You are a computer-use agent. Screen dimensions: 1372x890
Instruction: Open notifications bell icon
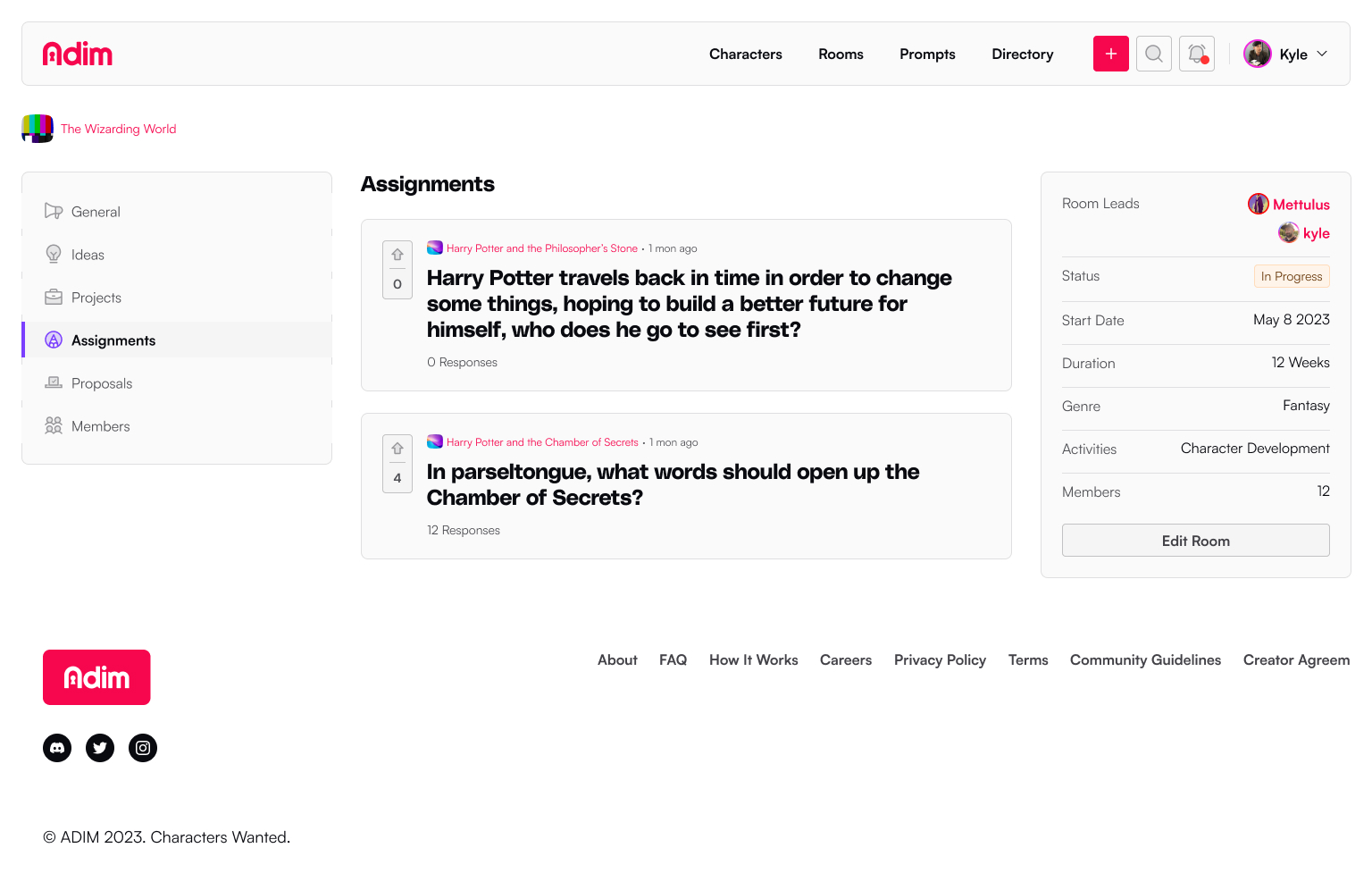pos(1196,54)
